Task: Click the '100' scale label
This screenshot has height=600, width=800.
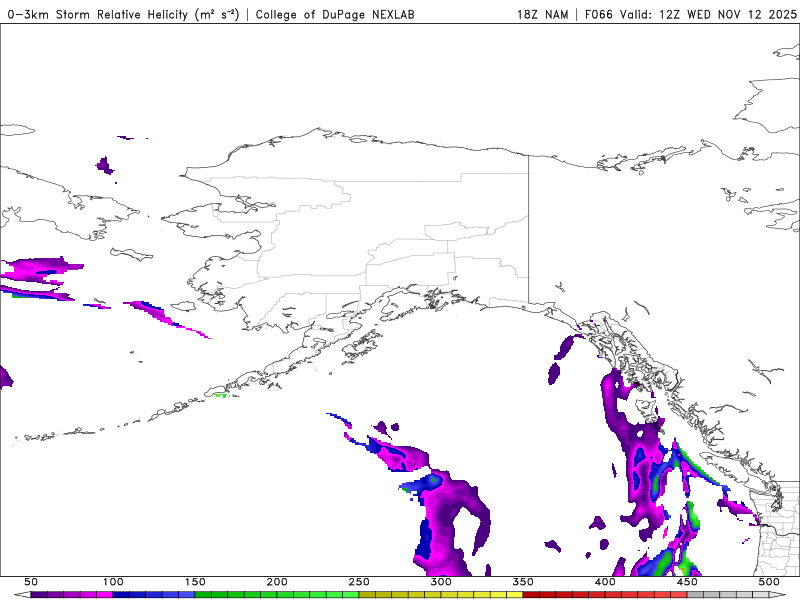Action: (x=113, y=582)
